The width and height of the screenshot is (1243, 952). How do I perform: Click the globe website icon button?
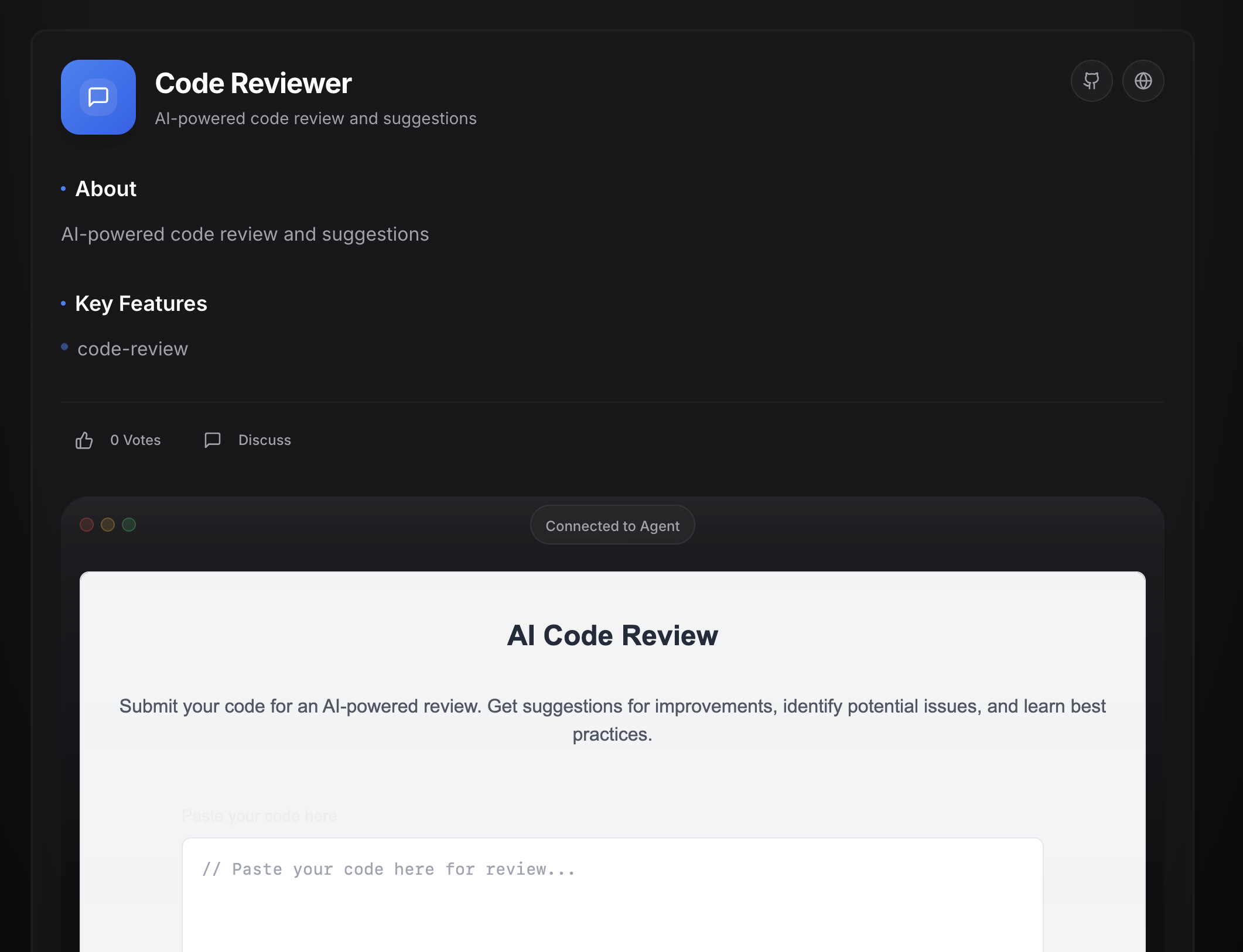1143,81
